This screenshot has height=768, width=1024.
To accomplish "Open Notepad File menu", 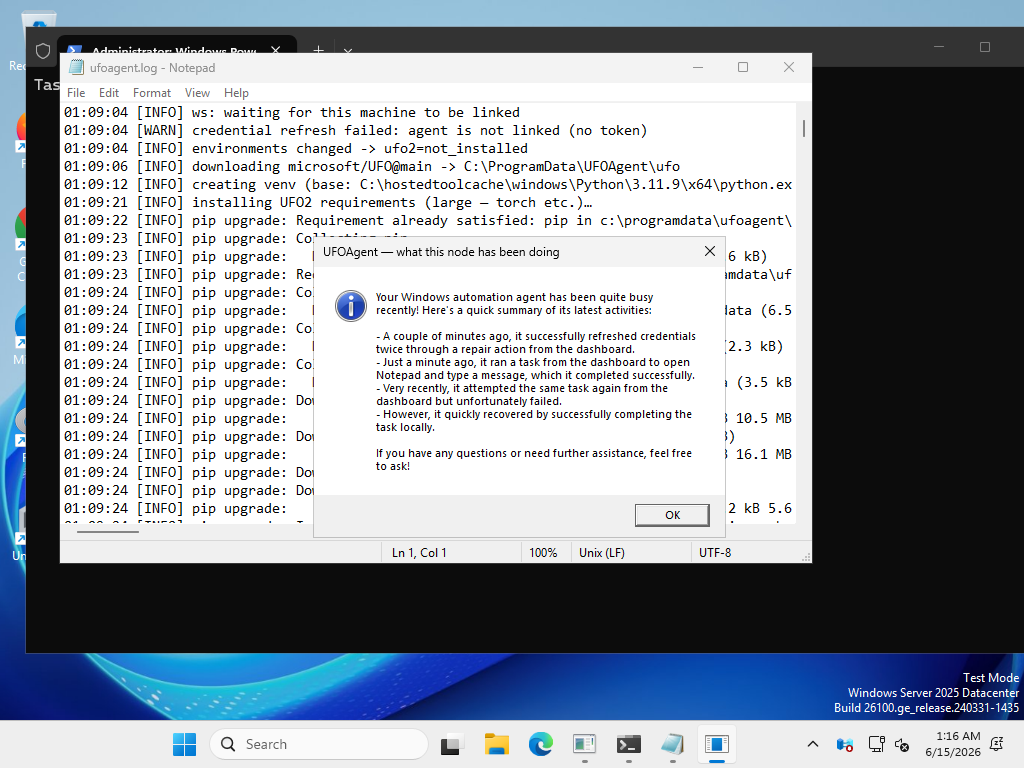I will [76, 93].
